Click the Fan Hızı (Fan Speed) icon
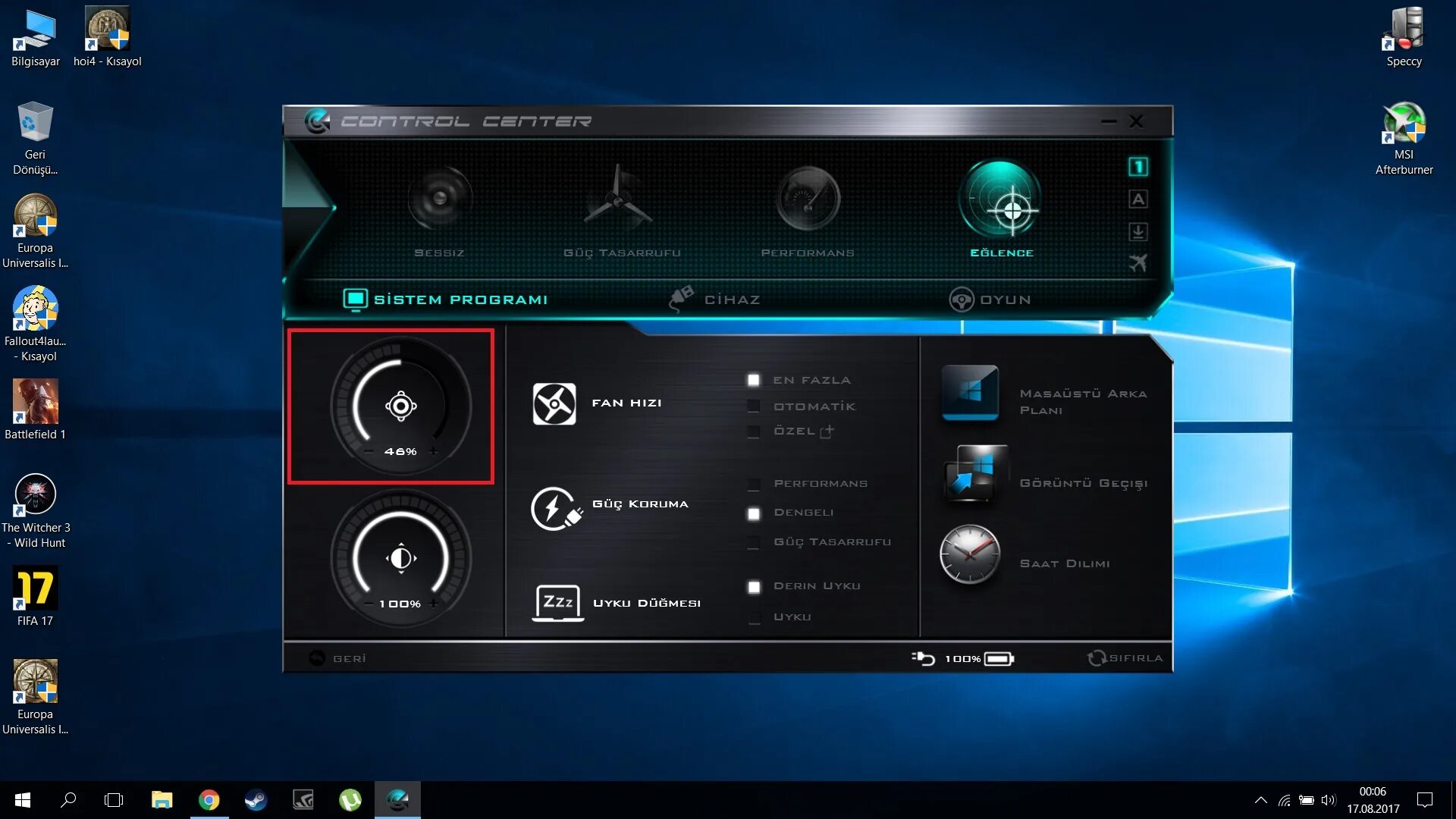1456x819 pixels. 554,403
